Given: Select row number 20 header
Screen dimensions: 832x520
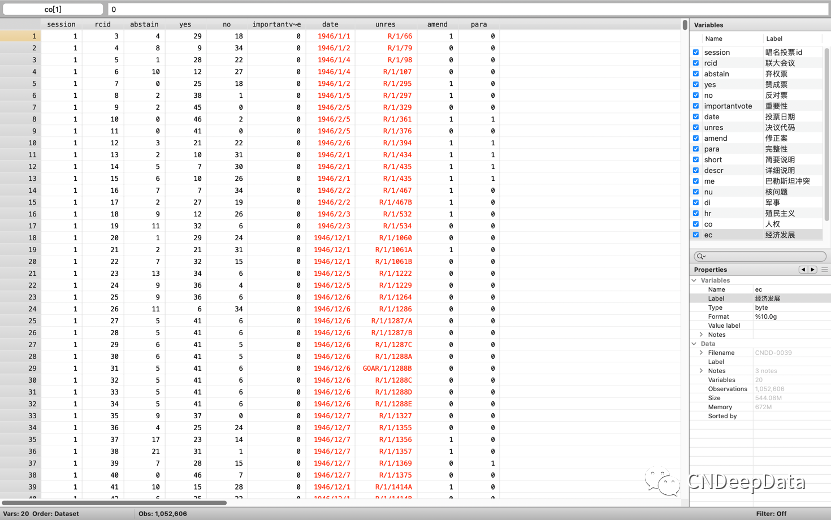Looking at the screenshot, I should (20, 262).
